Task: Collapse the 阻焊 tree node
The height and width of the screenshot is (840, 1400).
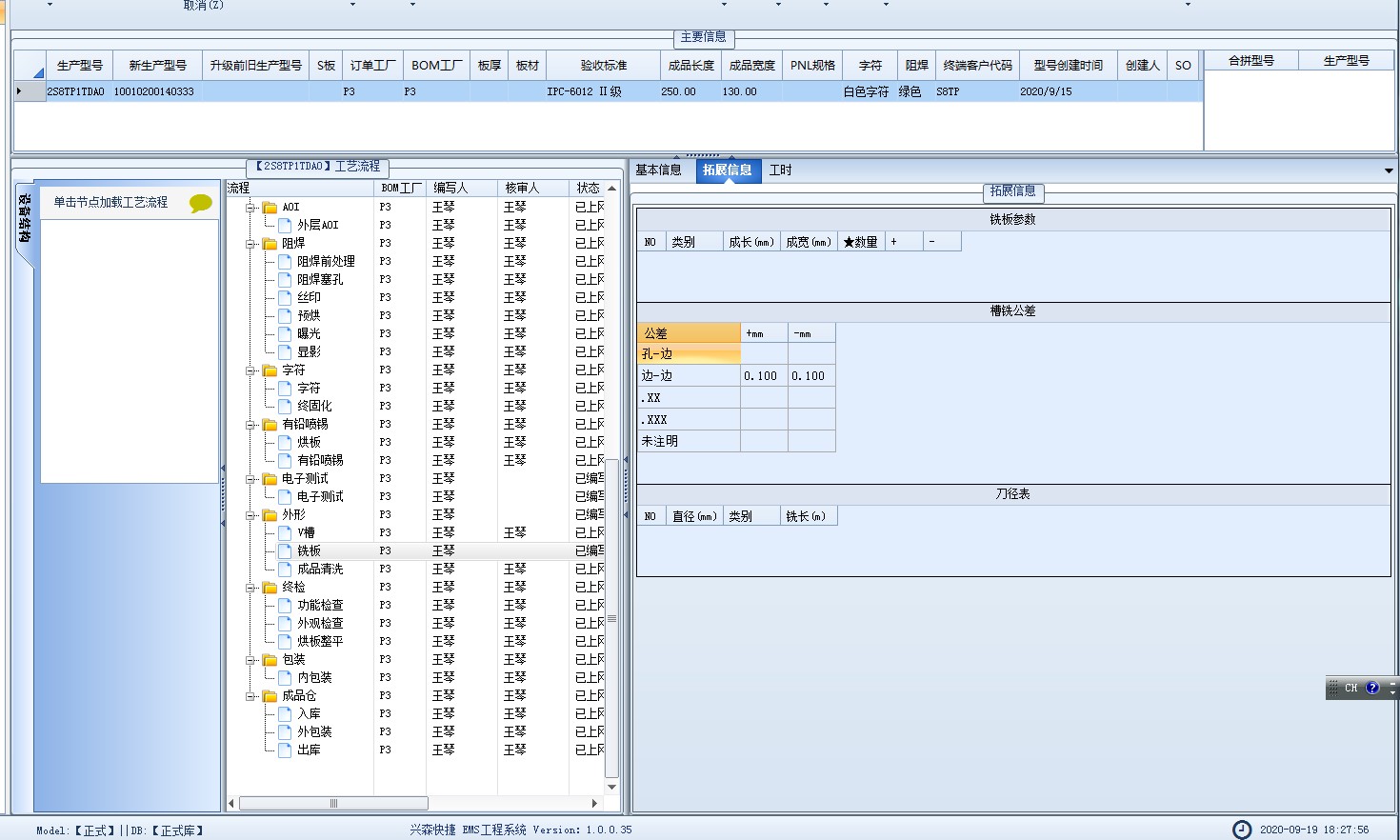Action: (x=251, y=243)
